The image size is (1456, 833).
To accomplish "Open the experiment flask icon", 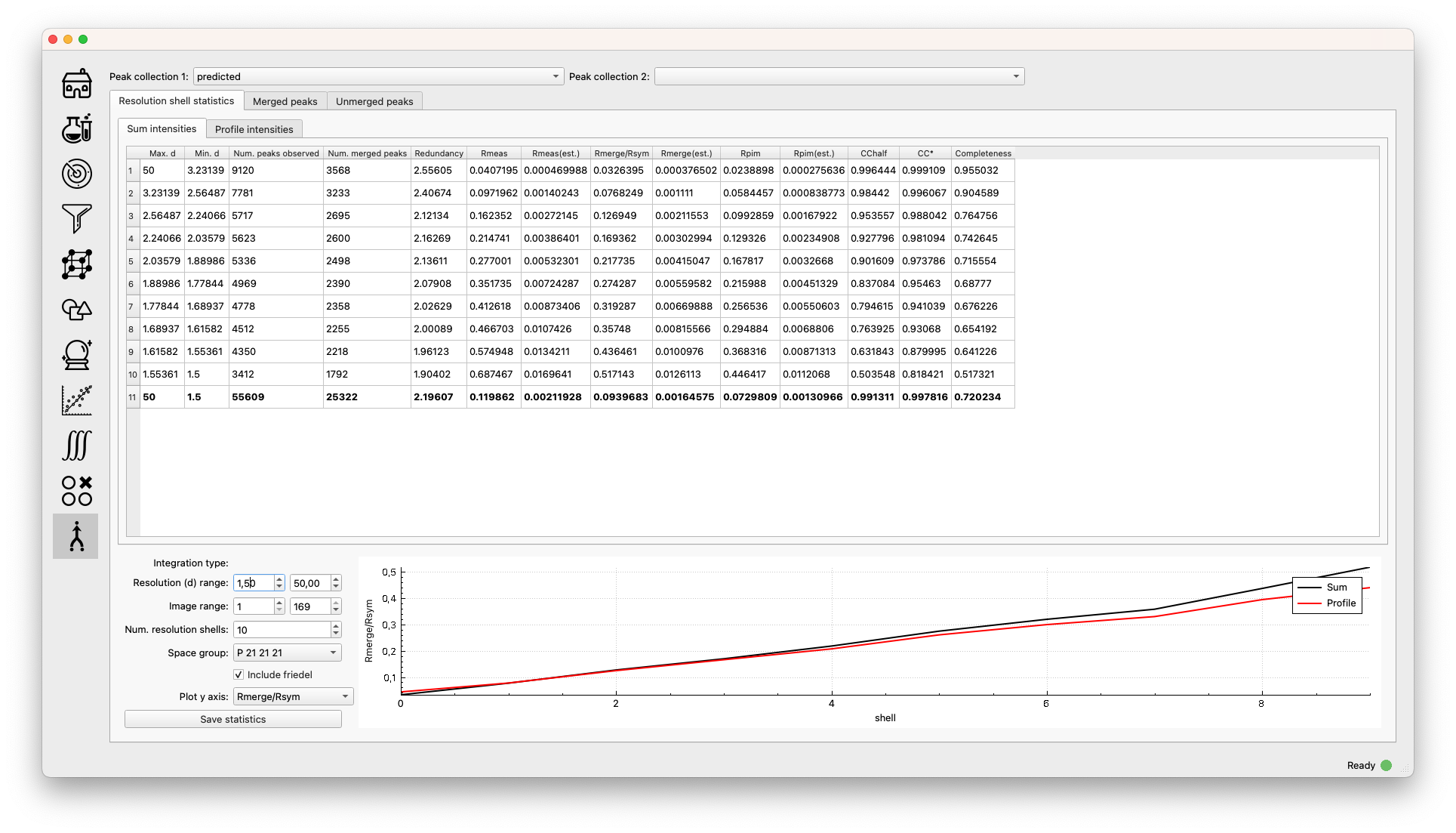I will pyautogui.click(x=76, y=128).
